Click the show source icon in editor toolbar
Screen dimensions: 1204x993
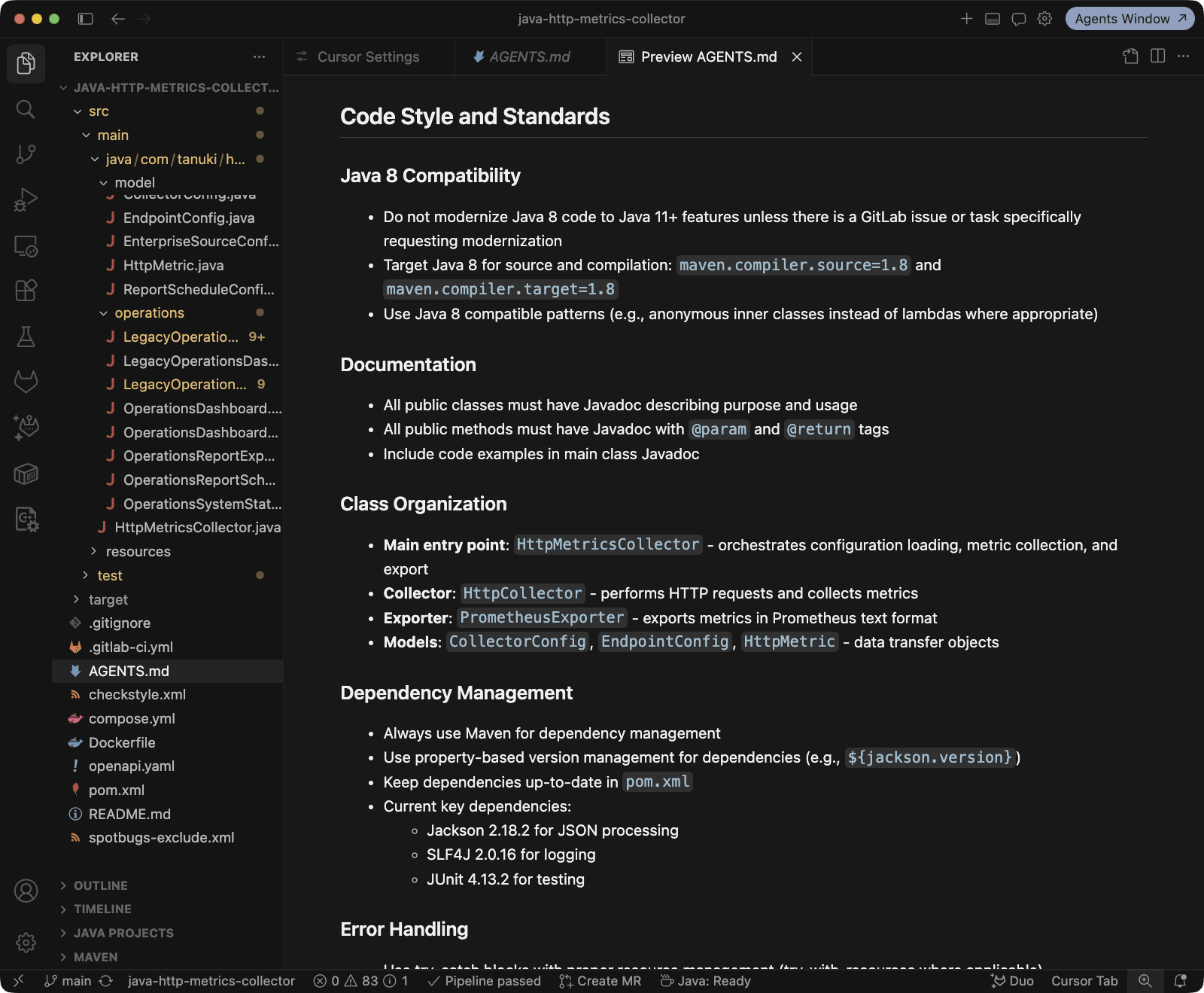pos(1130,56)
